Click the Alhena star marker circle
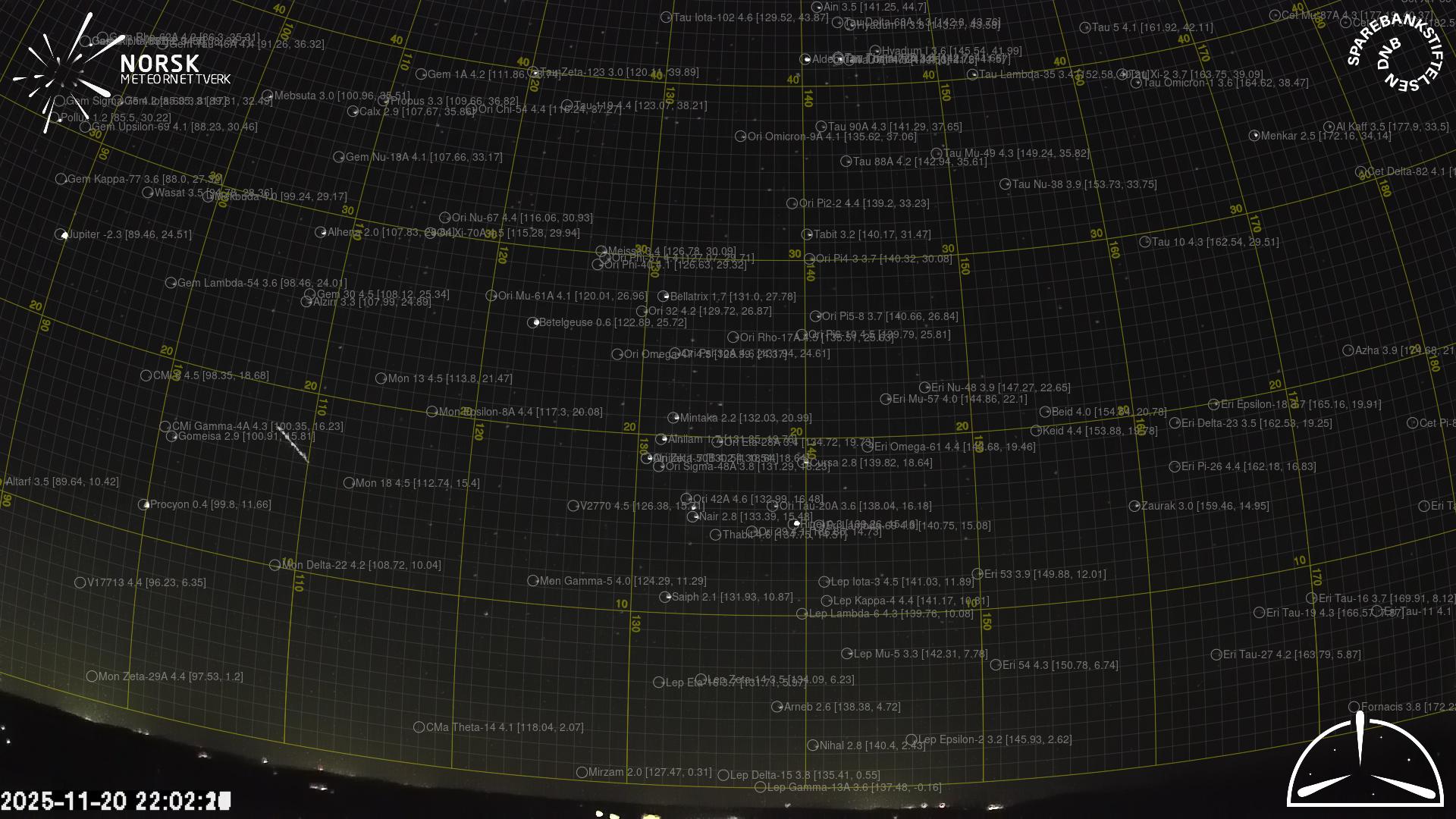This screenshot has width=1456, height=819. tap(321, 232)
